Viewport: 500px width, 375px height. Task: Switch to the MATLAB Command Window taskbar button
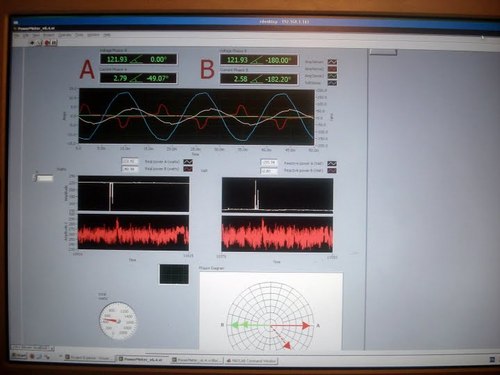click(x=251, y=361)
